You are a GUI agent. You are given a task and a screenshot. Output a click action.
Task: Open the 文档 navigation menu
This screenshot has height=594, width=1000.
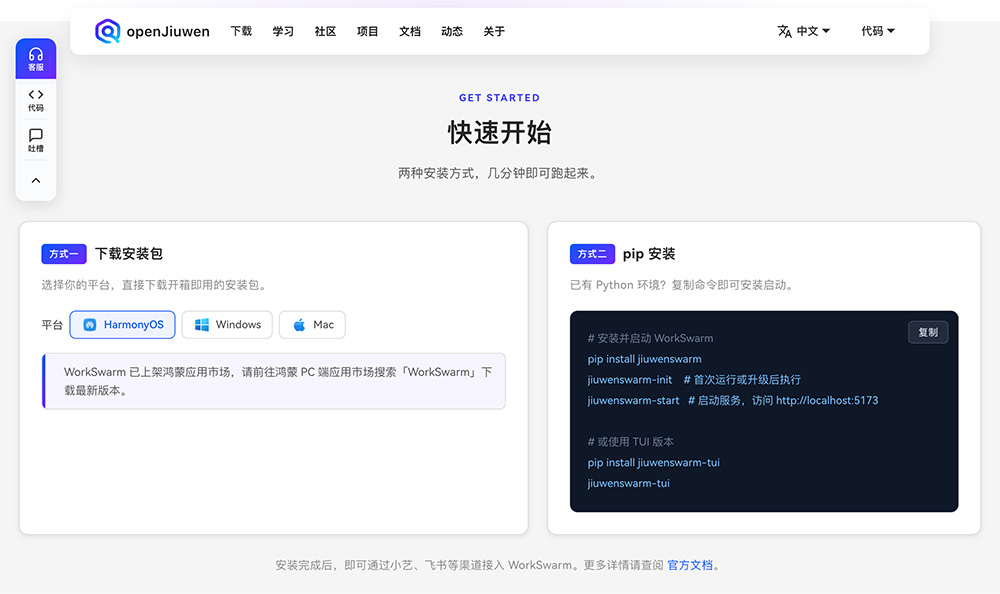409,31
